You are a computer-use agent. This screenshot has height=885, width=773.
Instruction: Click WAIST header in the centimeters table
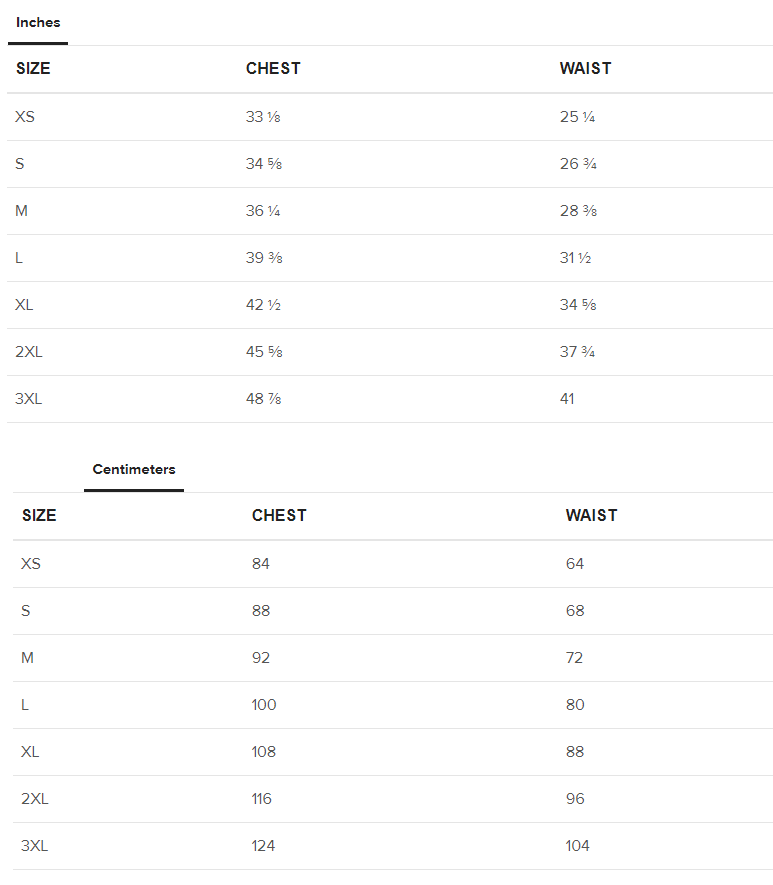click(591, 516)
